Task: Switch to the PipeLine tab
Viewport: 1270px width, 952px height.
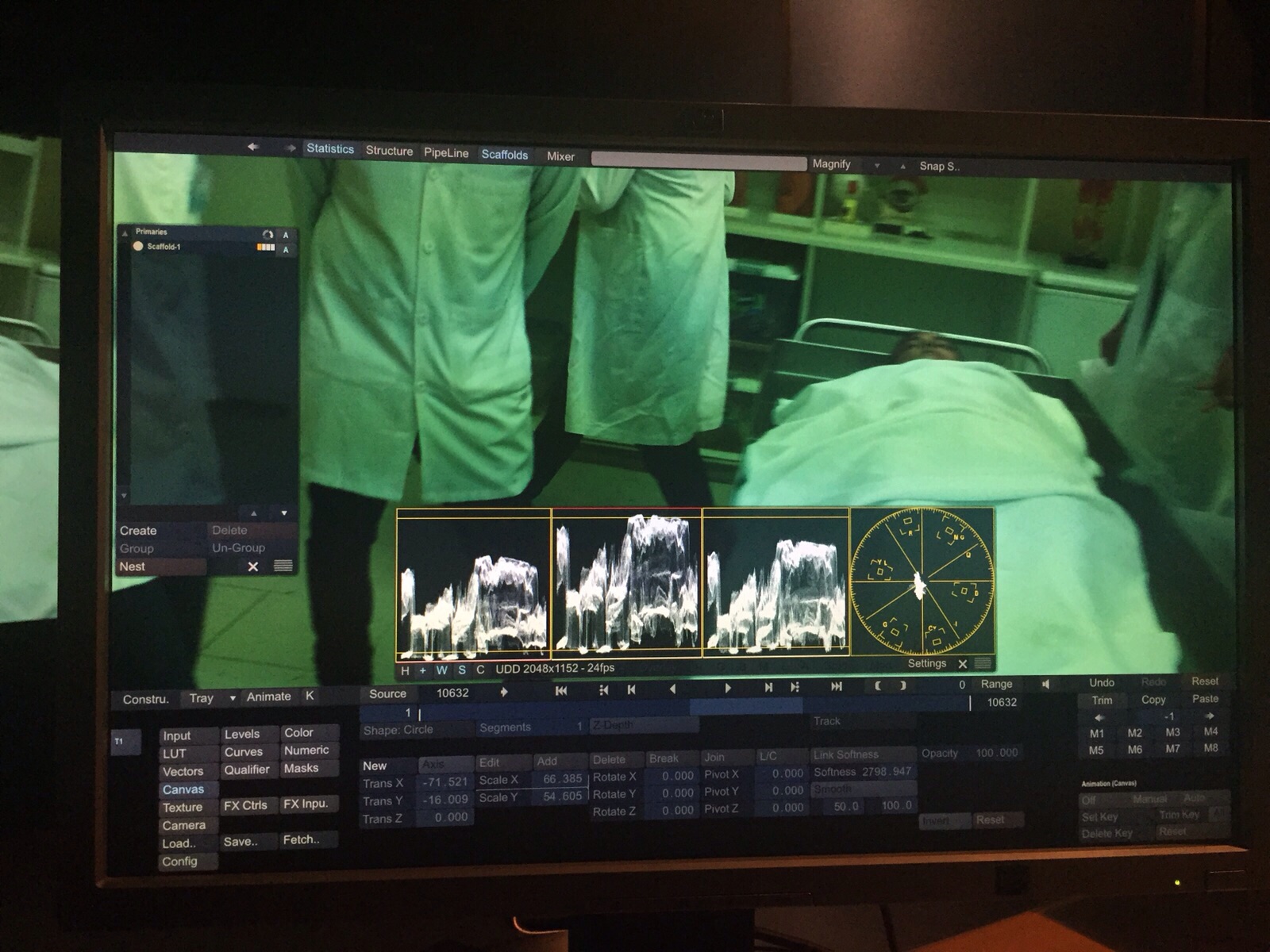Action: (x=446, y=153)
